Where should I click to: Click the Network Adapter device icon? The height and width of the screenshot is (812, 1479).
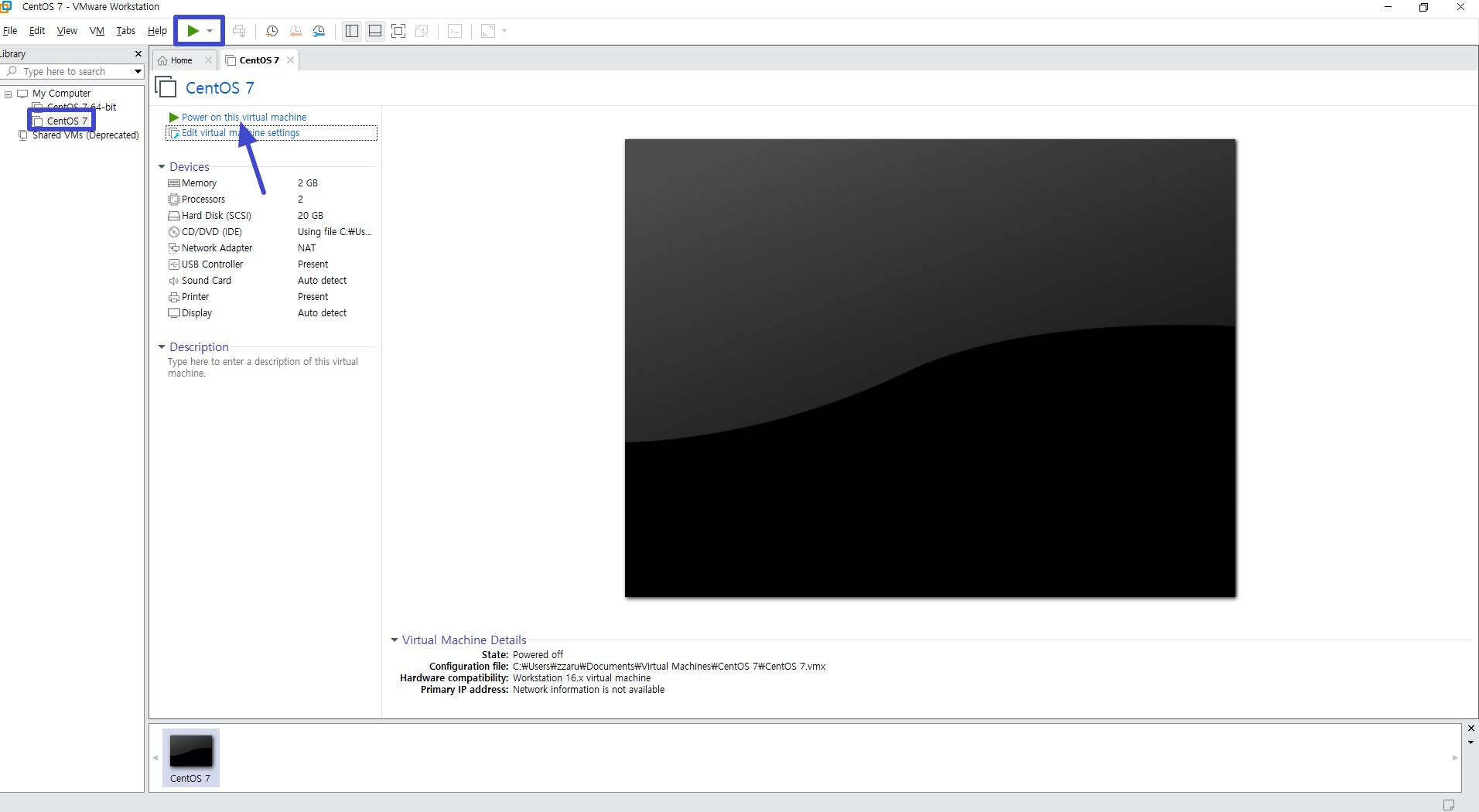click(174, 248)
